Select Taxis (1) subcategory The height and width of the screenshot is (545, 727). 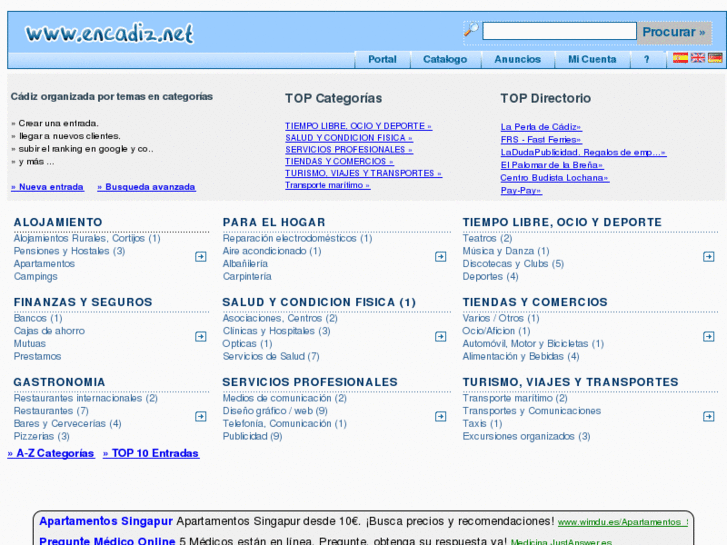[482, 423]
